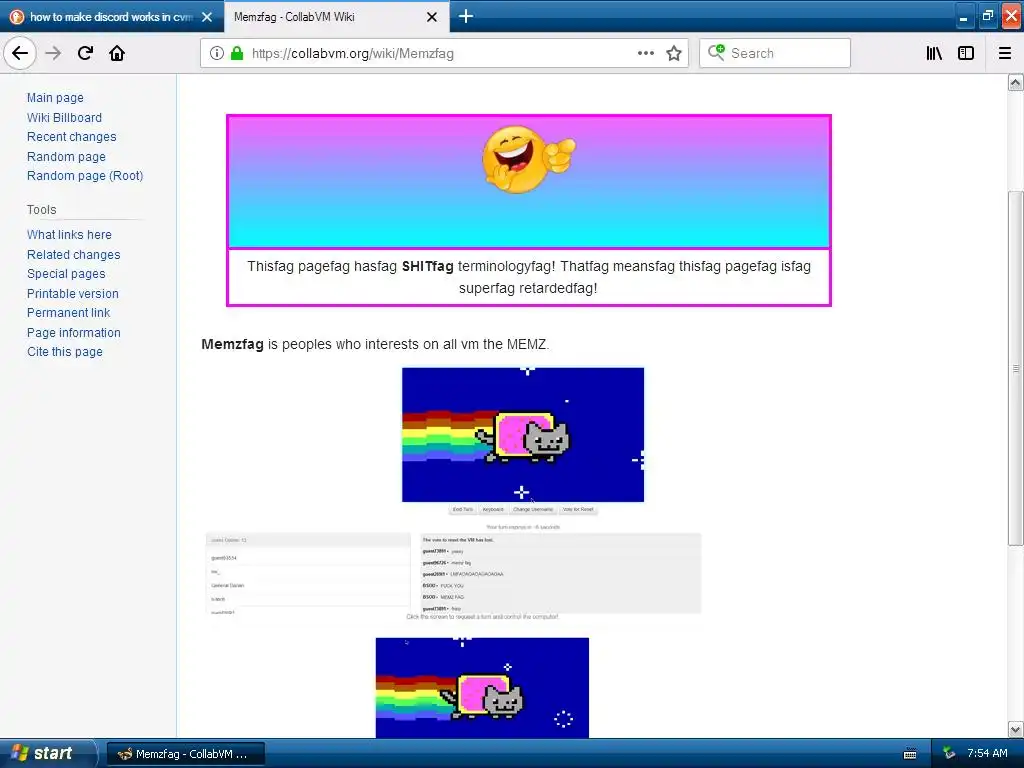The height and width of the screenshot is (768, 1024).
Task: Bookmark this page with the star icon
Action: coord(674,54)
